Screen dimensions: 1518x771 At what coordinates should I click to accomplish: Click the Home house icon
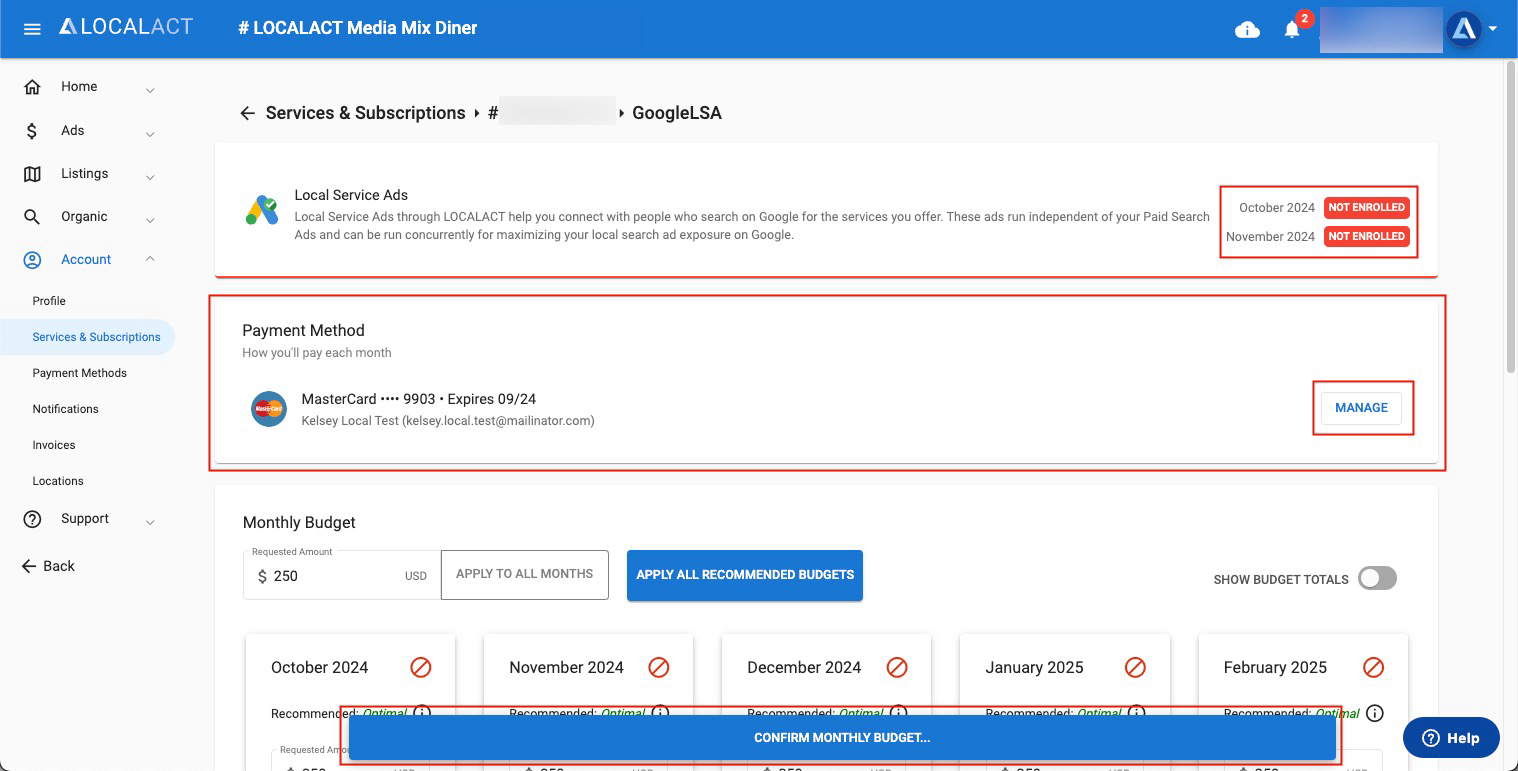(32, 87)
